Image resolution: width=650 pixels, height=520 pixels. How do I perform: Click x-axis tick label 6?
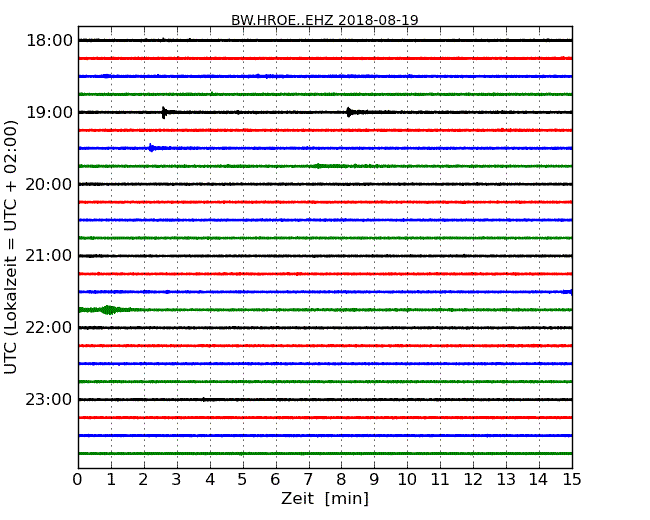point(275,480)
